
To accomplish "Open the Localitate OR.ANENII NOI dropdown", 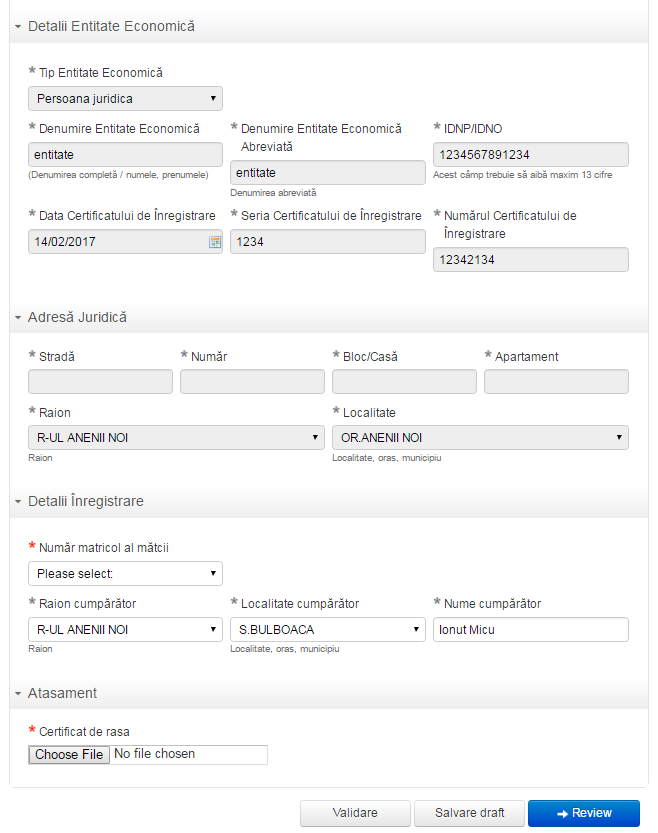I will (480, 438).
